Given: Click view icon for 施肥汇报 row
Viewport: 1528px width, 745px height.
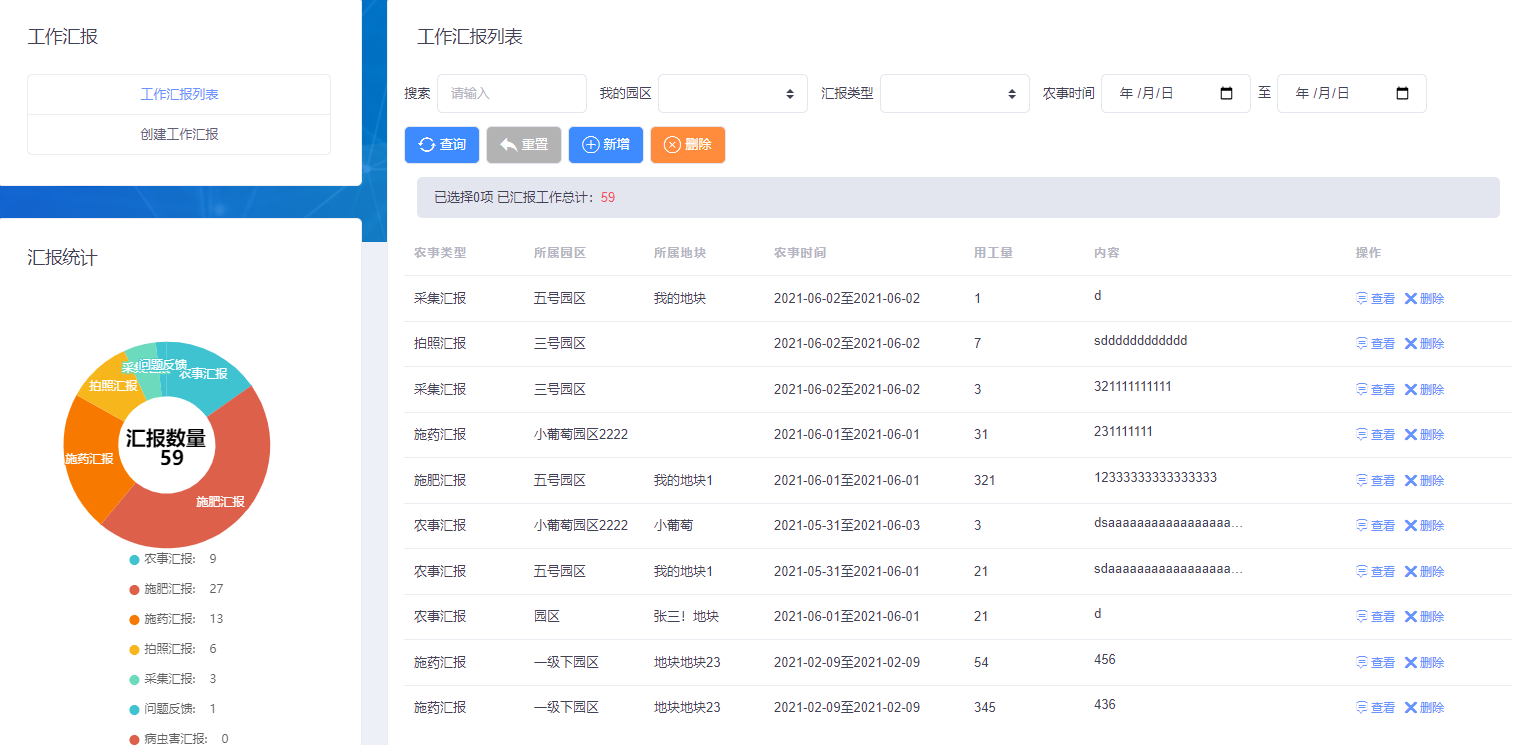Looking at the screenshot, I should pos(1362,480).
